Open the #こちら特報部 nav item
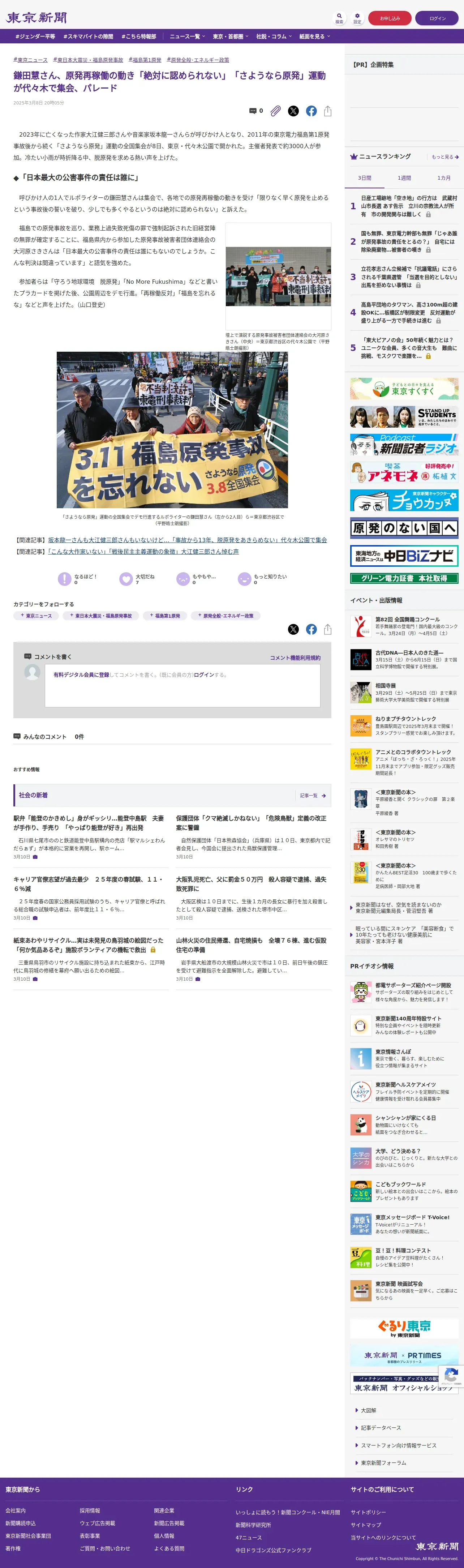Screen dimensions: 464x1568 139,37
